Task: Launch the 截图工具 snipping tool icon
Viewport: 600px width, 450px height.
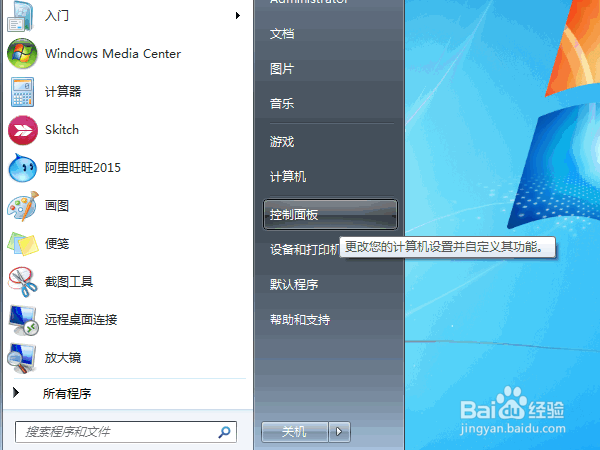Action: click(x=22, y=282)
